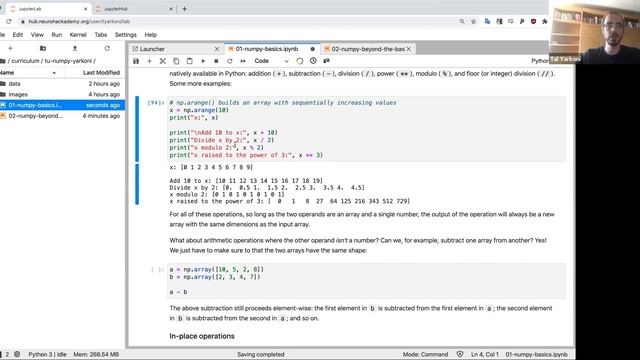Click the icon to the right of the clock in notebook toolbar
This screenshot has width=640, height=360.
pos(327,61)
